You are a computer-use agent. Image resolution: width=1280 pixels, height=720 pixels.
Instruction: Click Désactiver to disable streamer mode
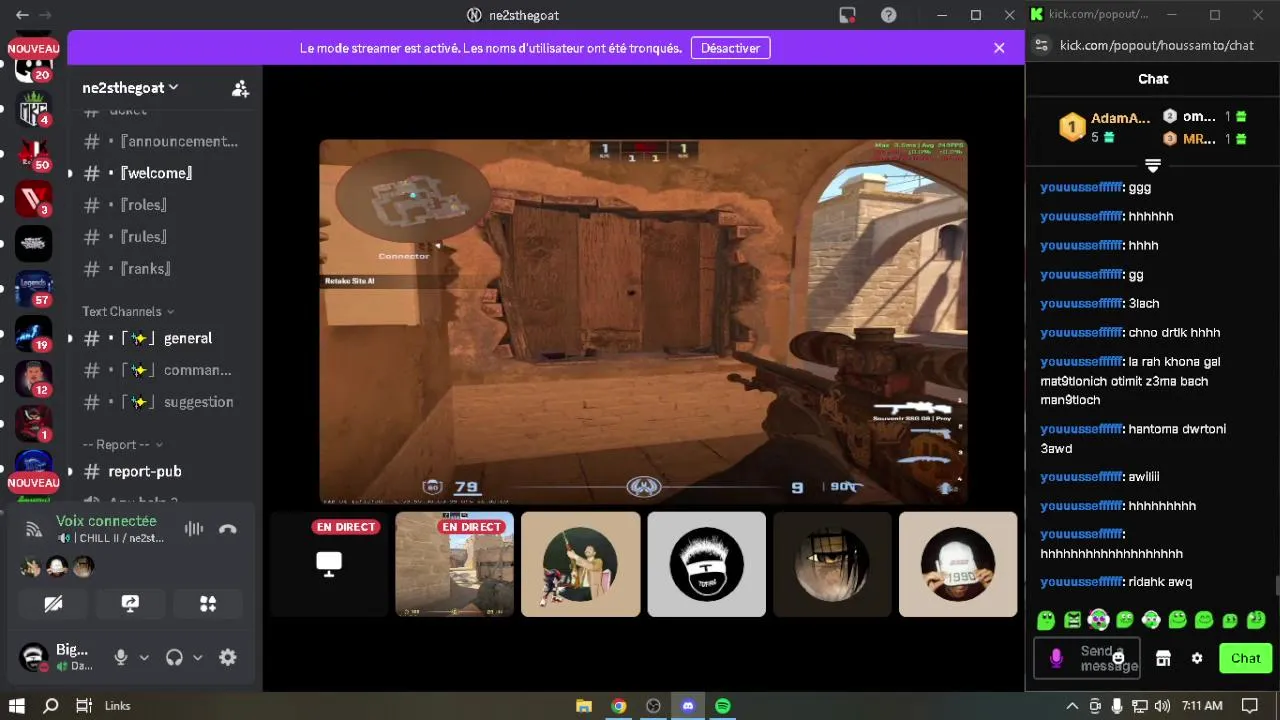click(730, 48)
